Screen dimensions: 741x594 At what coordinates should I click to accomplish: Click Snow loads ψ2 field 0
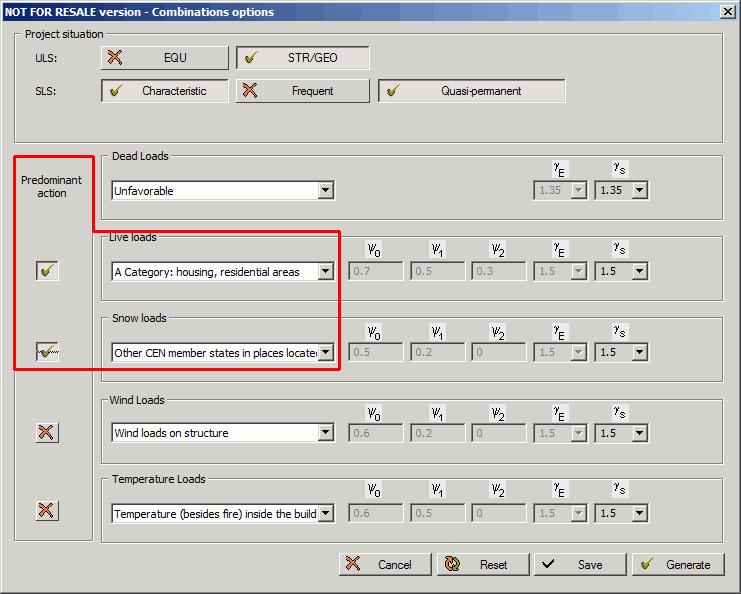point(499,352)
